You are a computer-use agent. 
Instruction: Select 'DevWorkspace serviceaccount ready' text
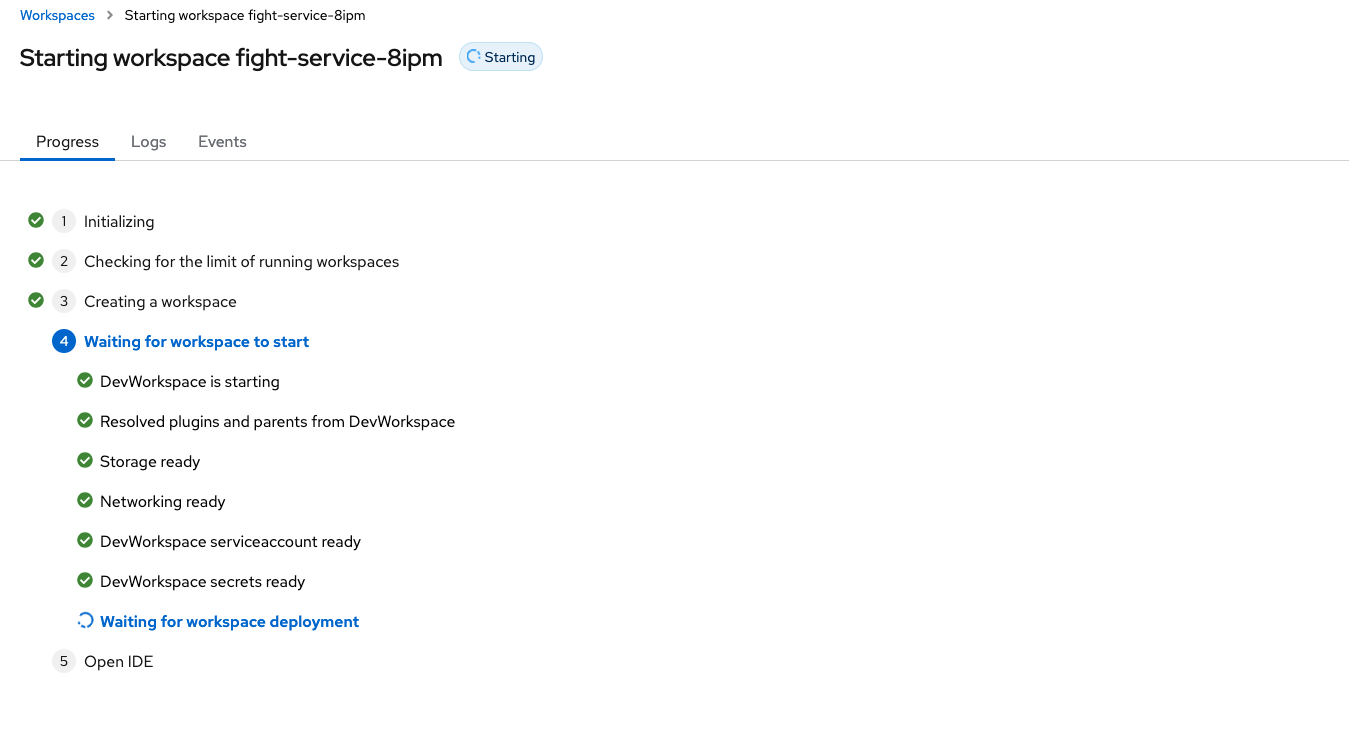coord(230,542)
